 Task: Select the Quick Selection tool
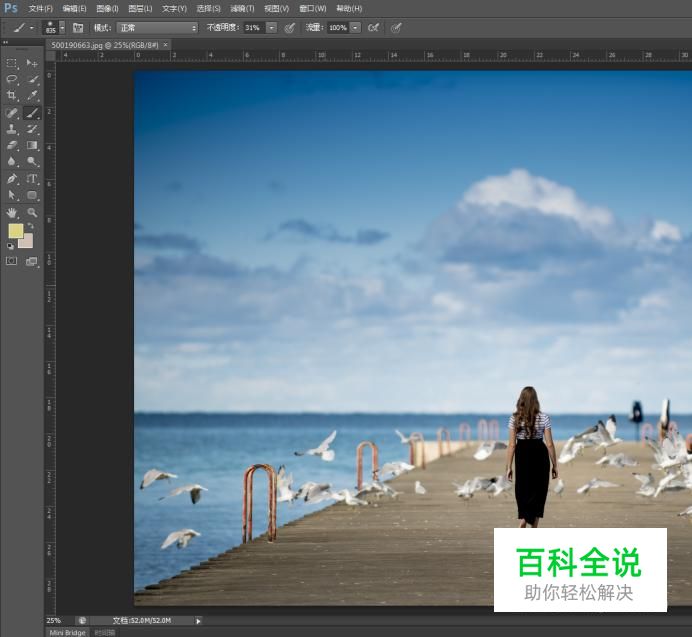(x=32, y=79)
